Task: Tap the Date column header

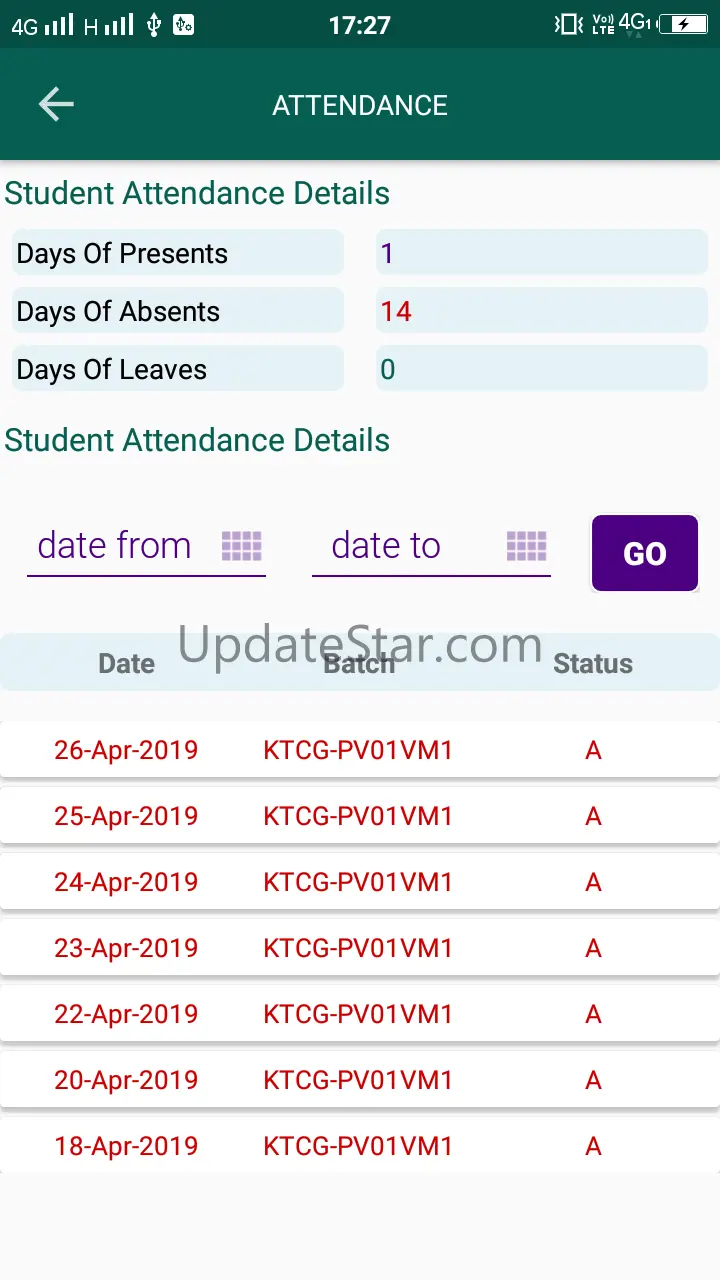Action: (x=127, y=664)
